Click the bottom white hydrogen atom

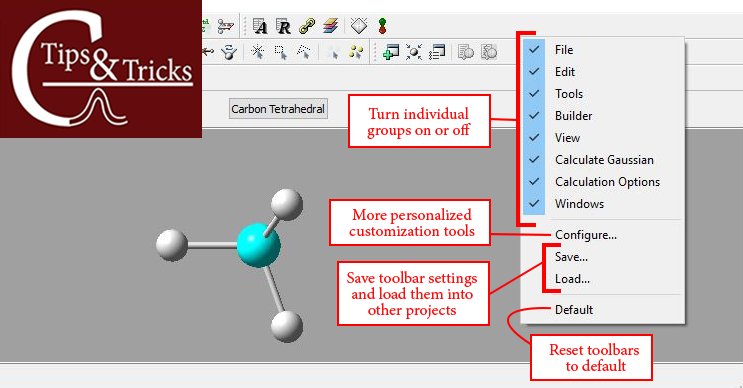click(287, 326)
